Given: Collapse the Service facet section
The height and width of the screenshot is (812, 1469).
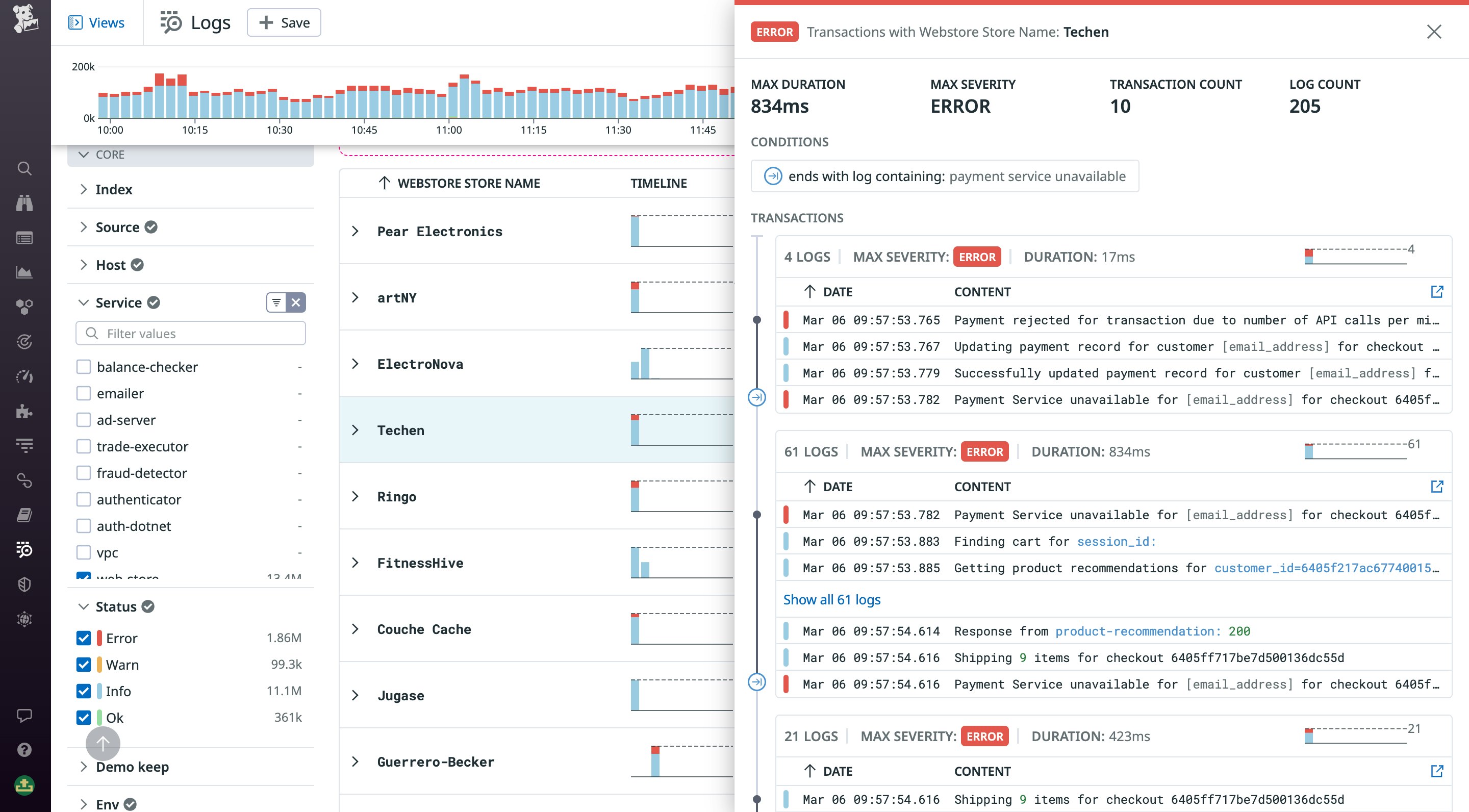Looking at the screenshot, I should click(83, 302).
